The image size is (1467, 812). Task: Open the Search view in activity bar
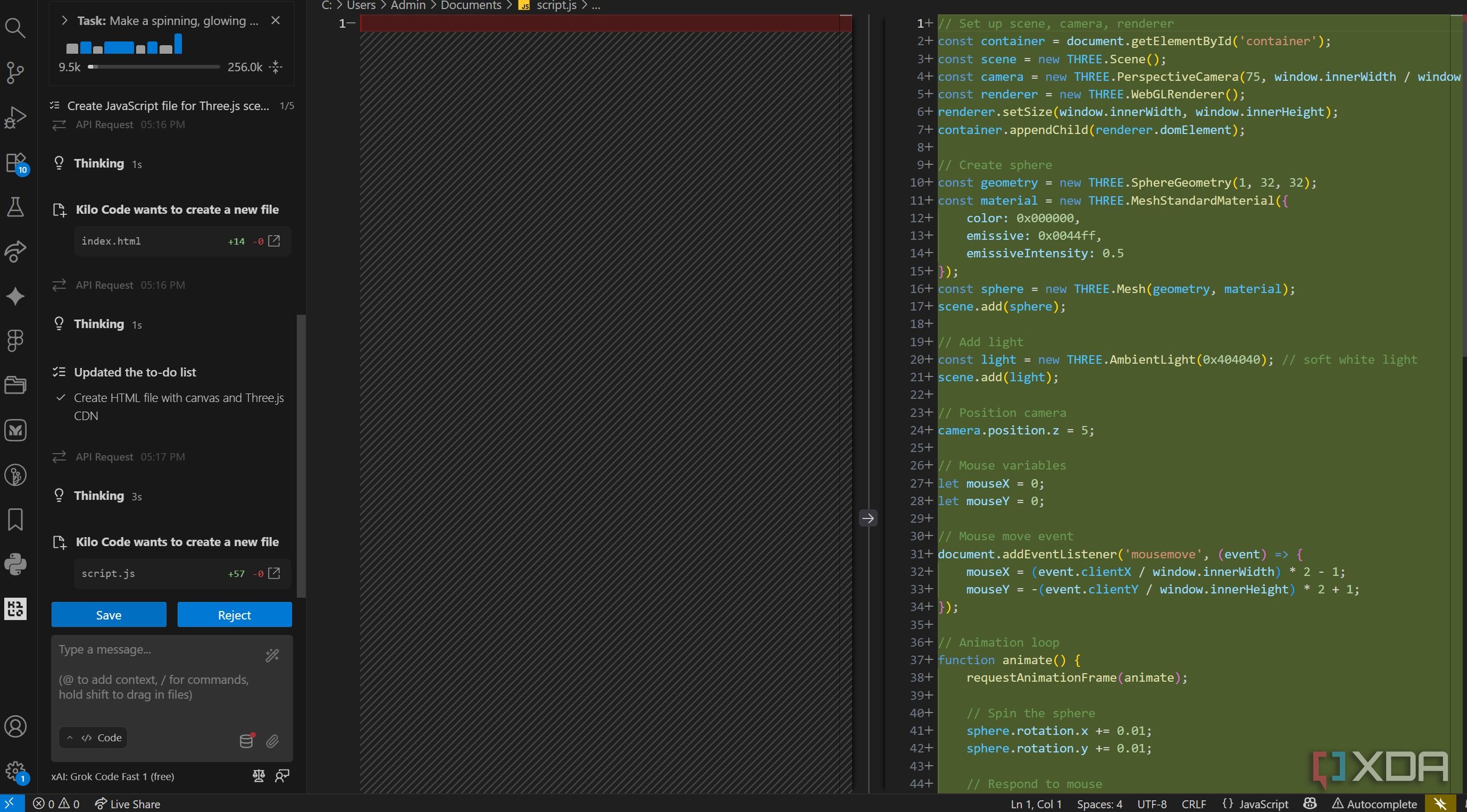click(15, 27)
